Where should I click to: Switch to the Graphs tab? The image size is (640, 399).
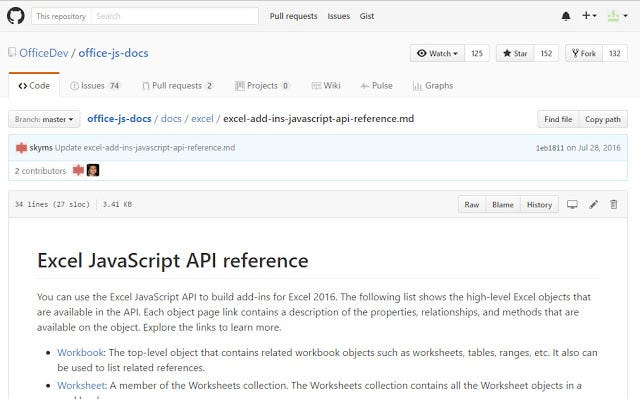[433, 86]
